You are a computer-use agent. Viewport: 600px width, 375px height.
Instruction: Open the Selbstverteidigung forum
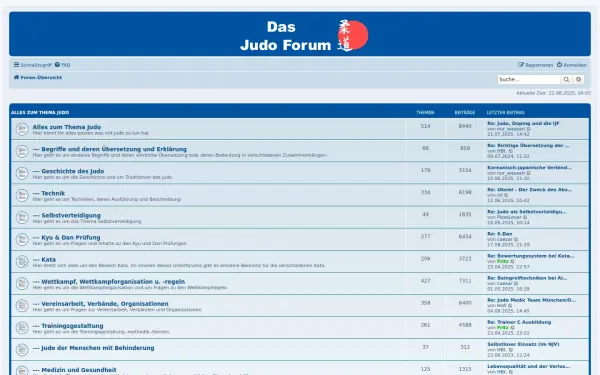pyautogui.click(x=67, y=215)
